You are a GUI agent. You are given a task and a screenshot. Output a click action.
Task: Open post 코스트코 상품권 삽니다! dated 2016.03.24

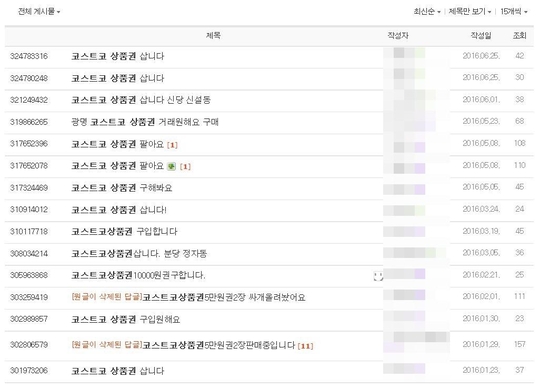pyautogui.click(x=119, y=210)
